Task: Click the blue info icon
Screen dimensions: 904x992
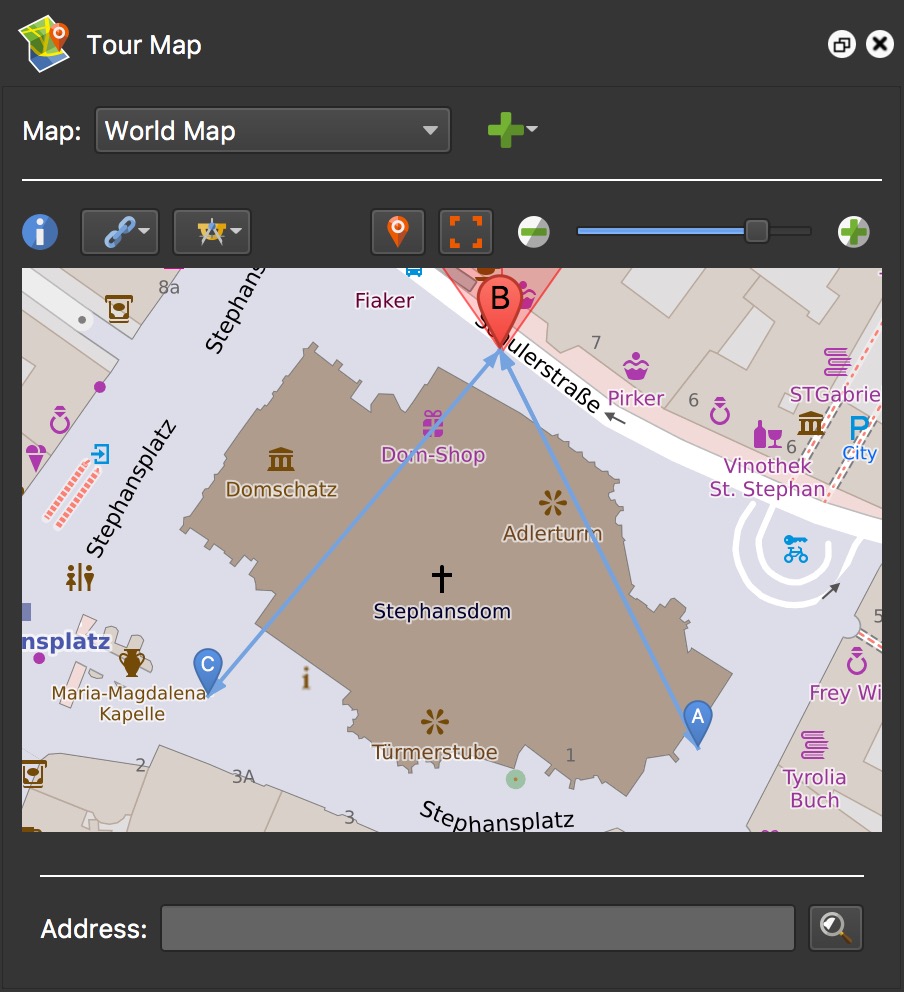Action: pyautogui.click(x=40, y=232)
